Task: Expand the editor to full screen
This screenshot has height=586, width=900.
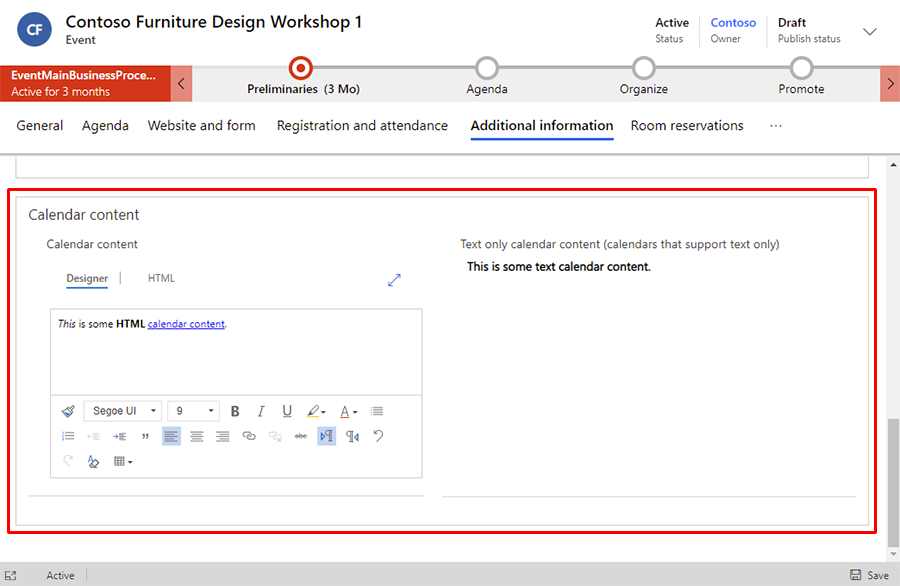Action: pos(394,280)
